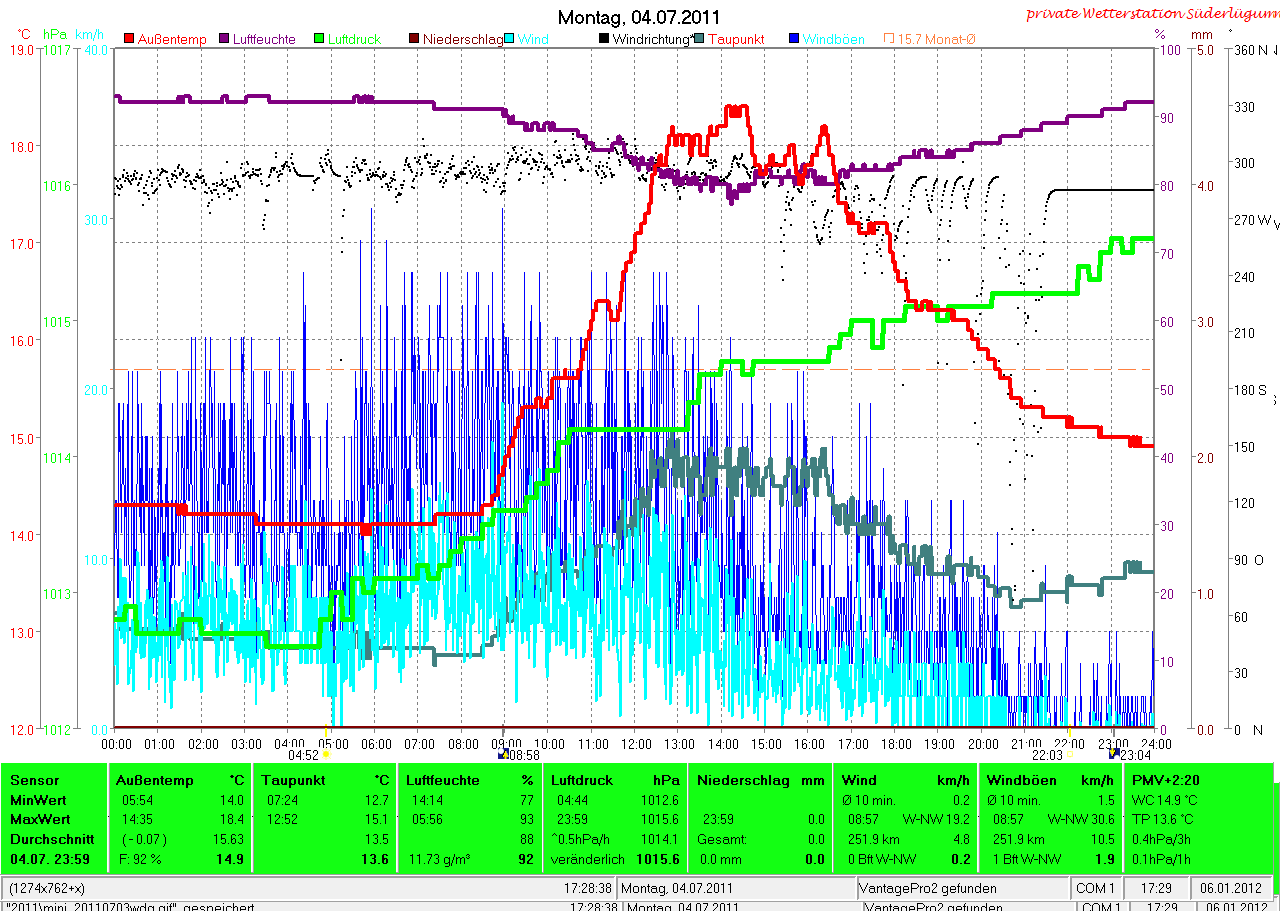
Task: Click the moon marker at 23:04
Action: [x=1114, y=755]
